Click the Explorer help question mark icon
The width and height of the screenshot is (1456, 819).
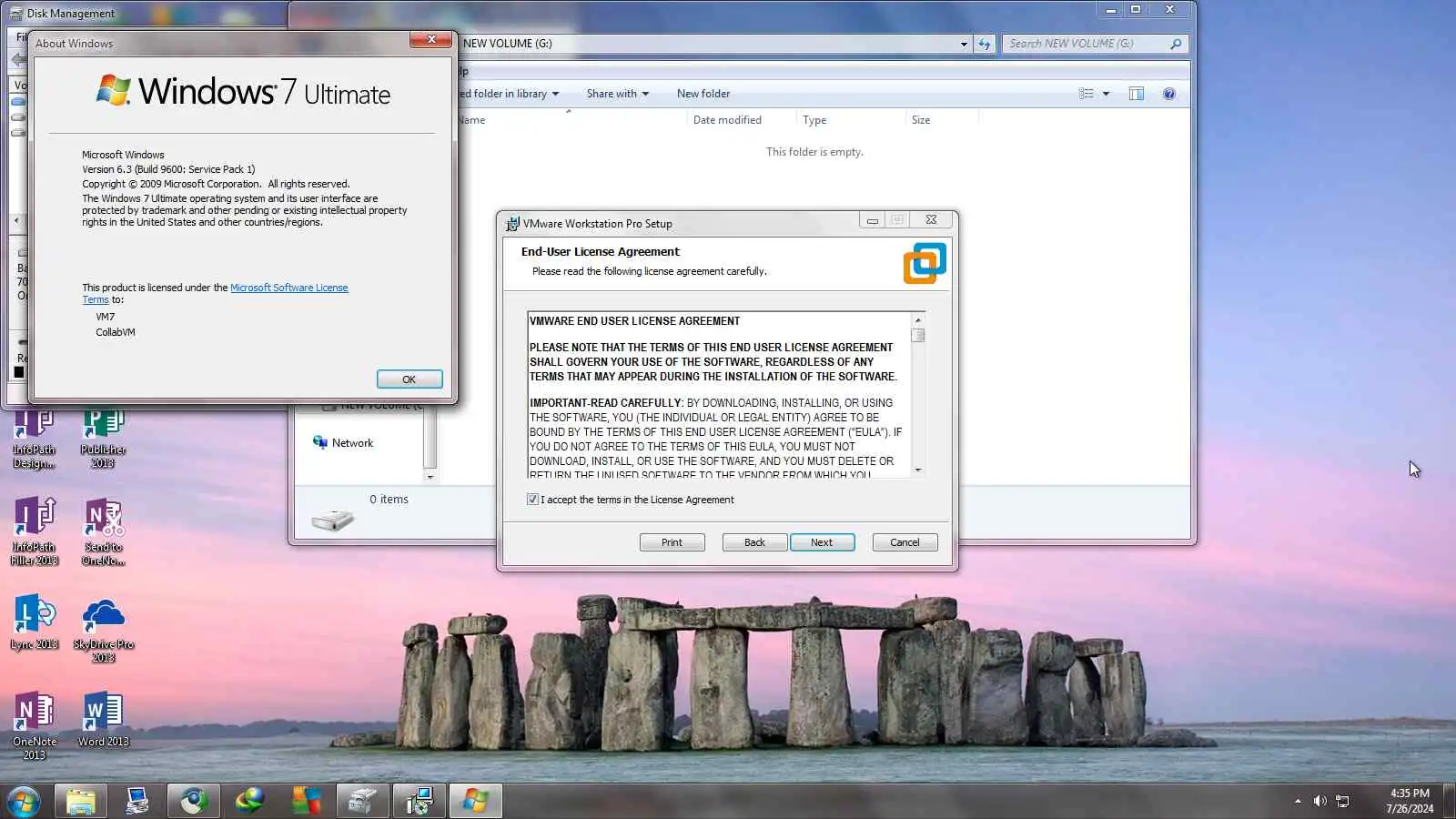tap(1169, 94)
